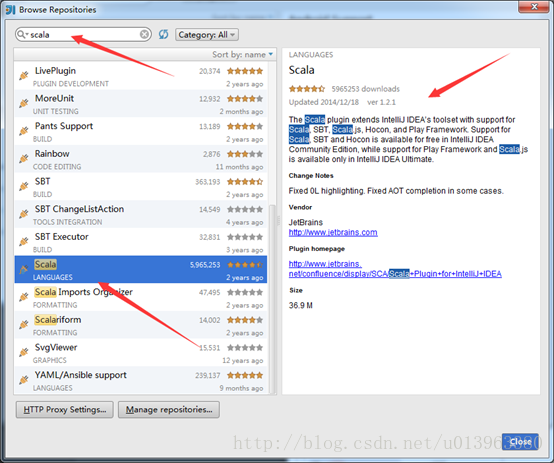Image resolution: width=554 pixels, height=463 pixels.
Task: Reload the plugin repository list
Action: (163, 34)
